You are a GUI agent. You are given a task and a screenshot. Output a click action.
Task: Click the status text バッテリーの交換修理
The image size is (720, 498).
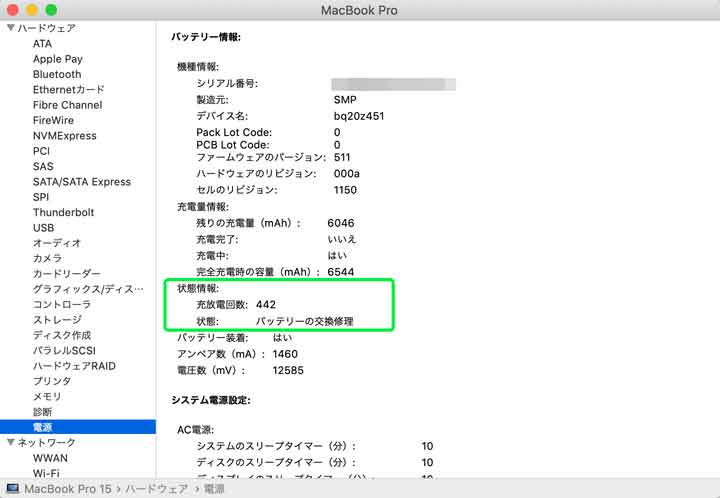[x=304, y=321]
